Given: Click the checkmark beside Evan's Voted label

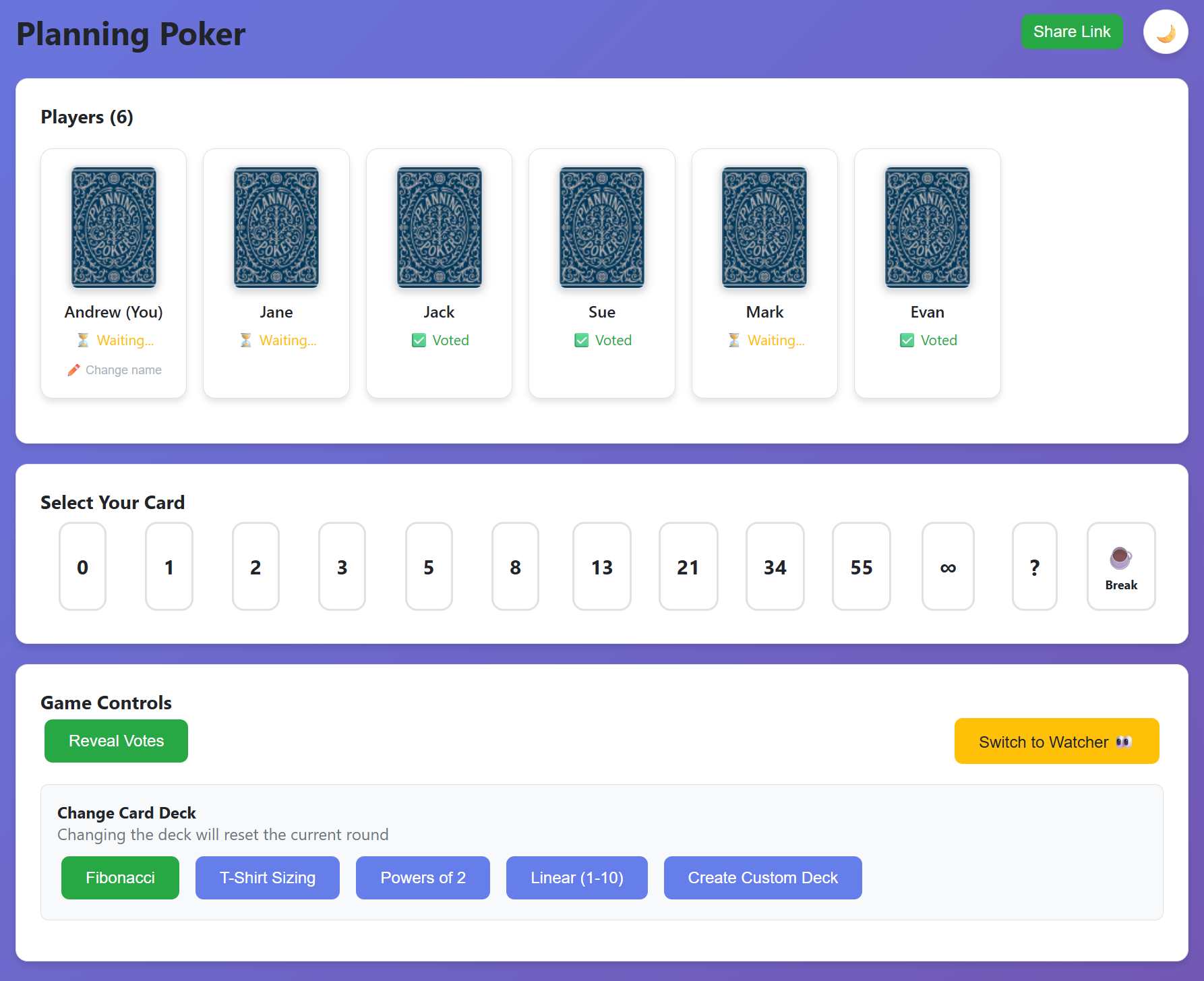Looking at the screenshot, I should coord(907,340).
